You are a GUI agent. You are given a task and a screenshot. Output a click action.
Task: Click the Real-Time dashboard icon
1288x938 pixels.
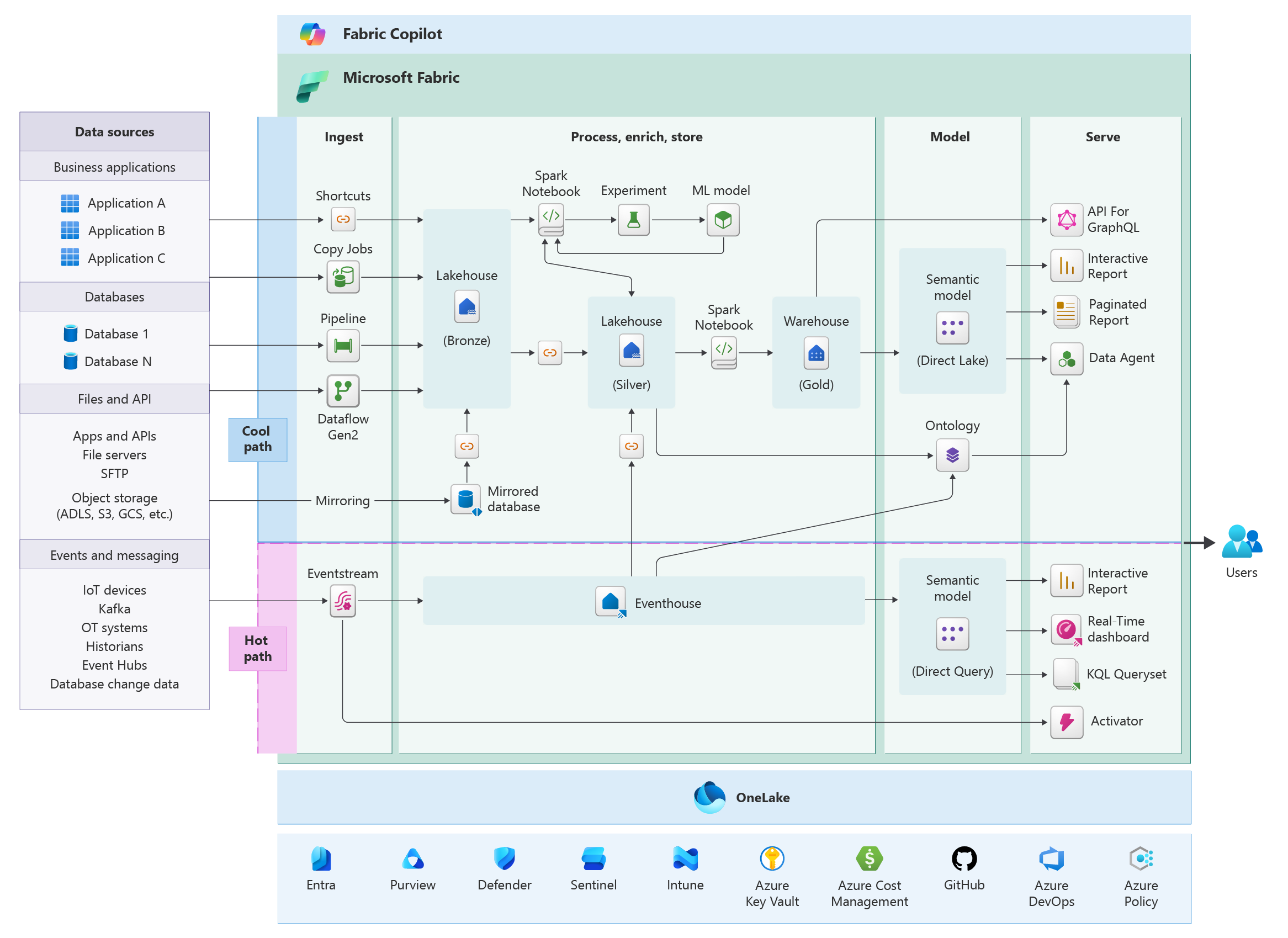[x=1067, y=630]
